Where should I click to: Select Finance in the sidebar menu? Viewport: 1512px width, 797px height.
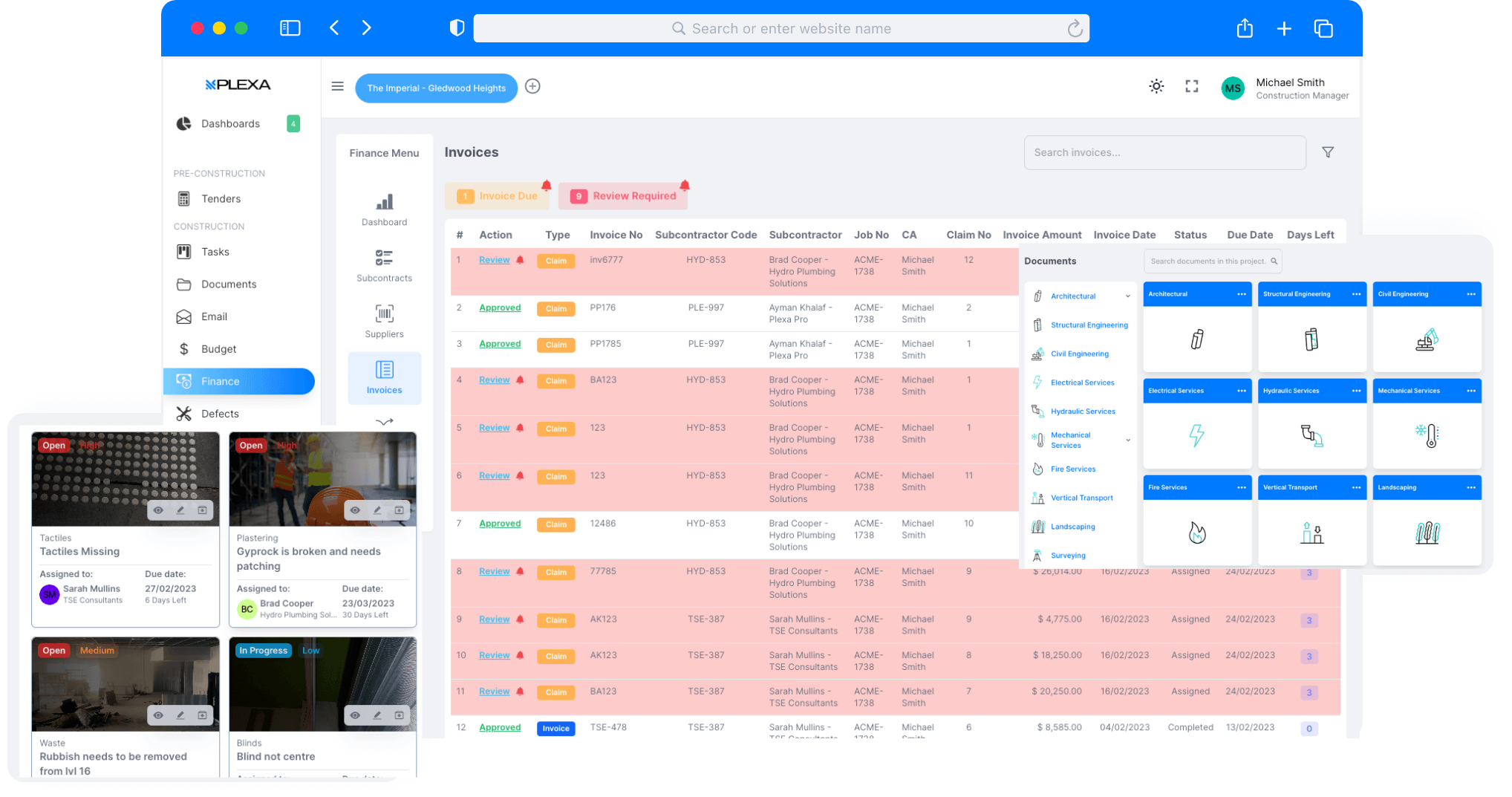coord(221,381)
